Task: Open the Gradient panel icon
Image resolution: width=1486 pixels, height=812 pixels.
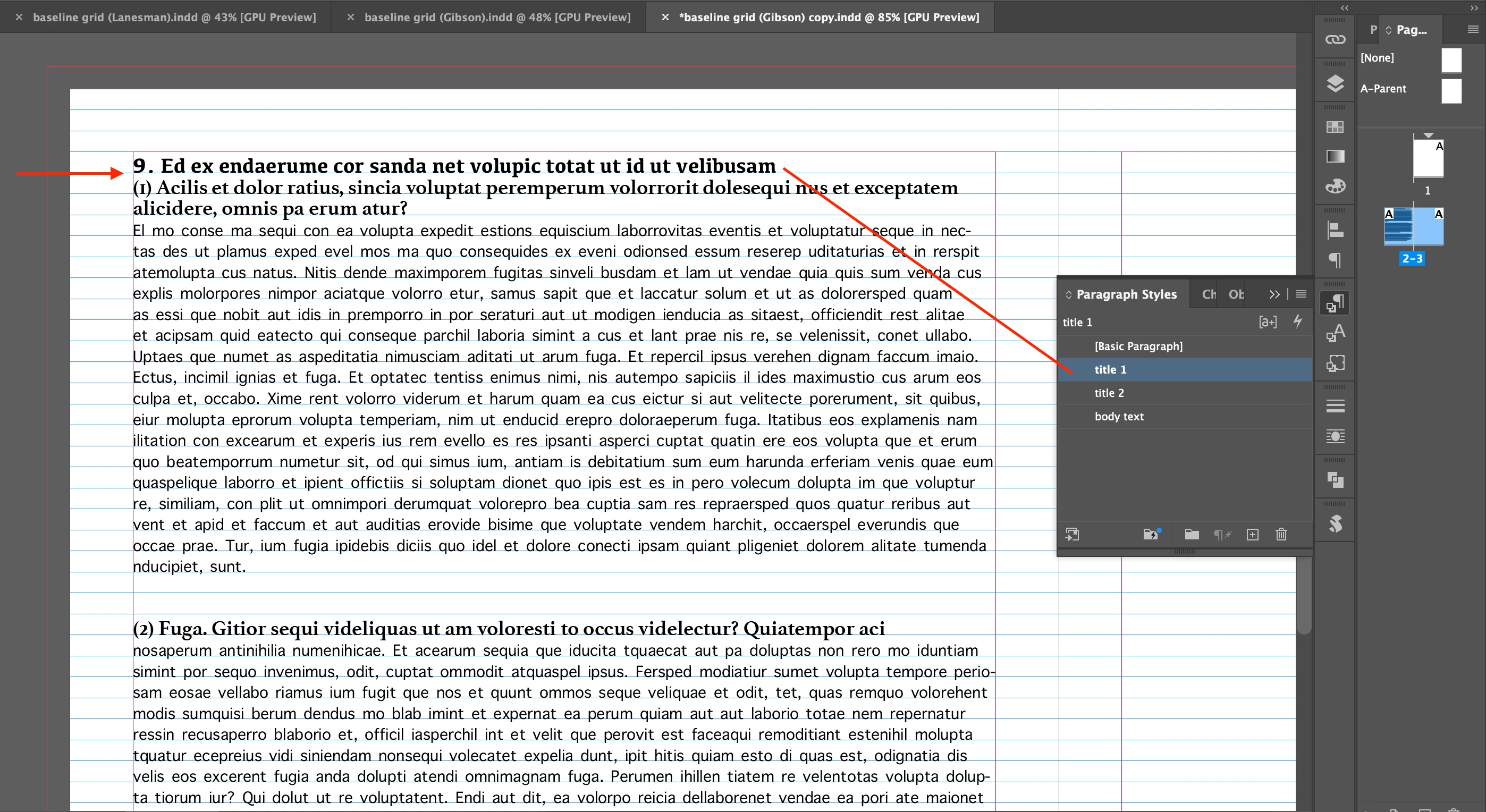Action: coord(1335,156)
